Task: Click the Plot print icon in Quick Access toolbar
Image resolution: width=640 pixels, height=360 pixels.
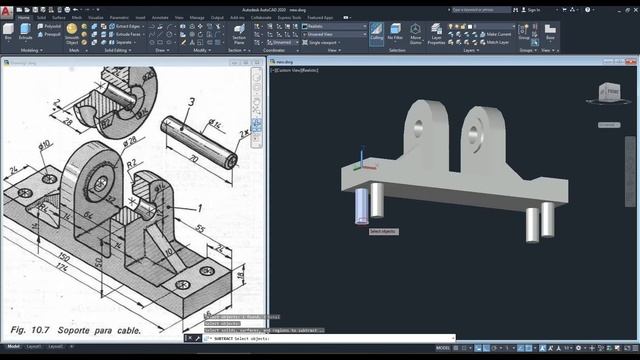Action: (x=67, y=9)
